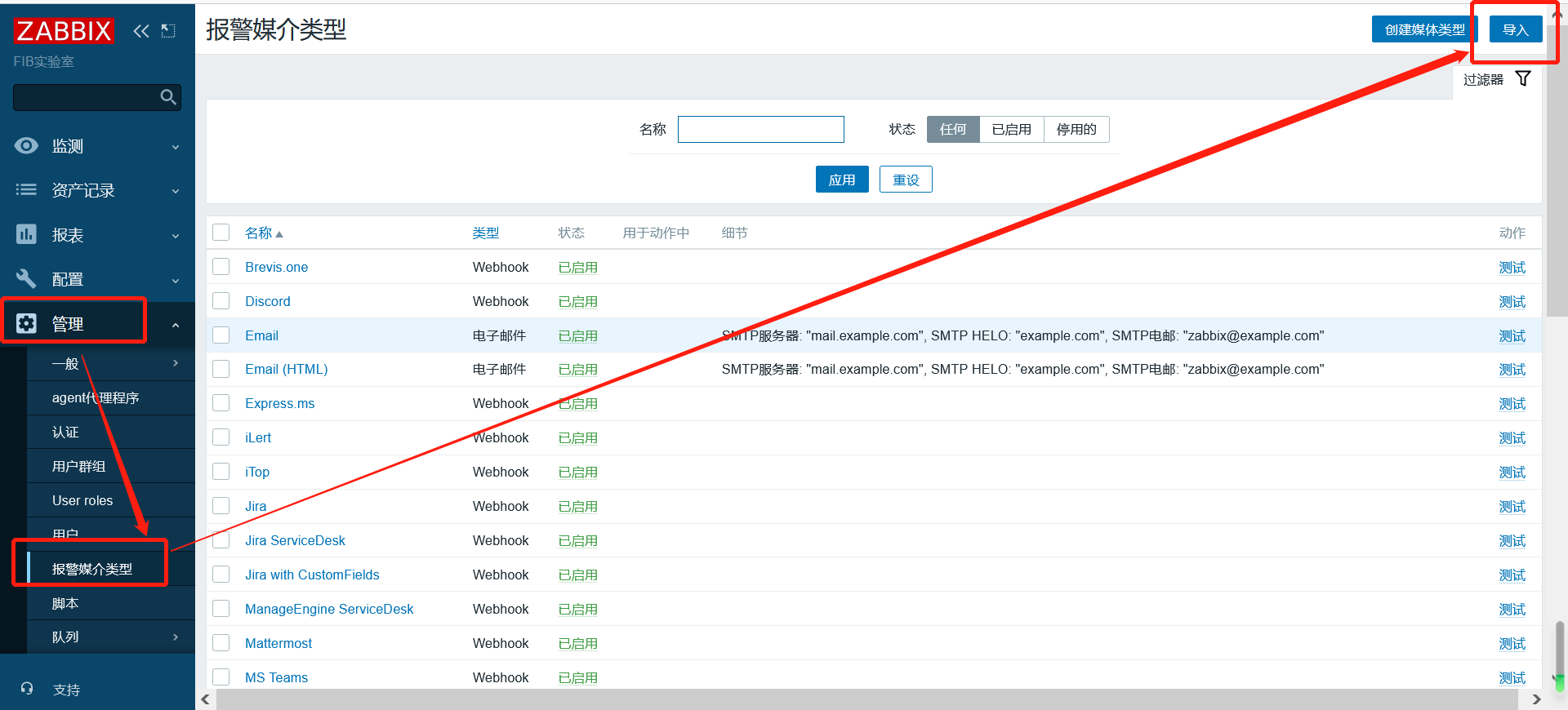Click the 已启用 status of Email row
The image size is (1568, 710).
[578, 335]
